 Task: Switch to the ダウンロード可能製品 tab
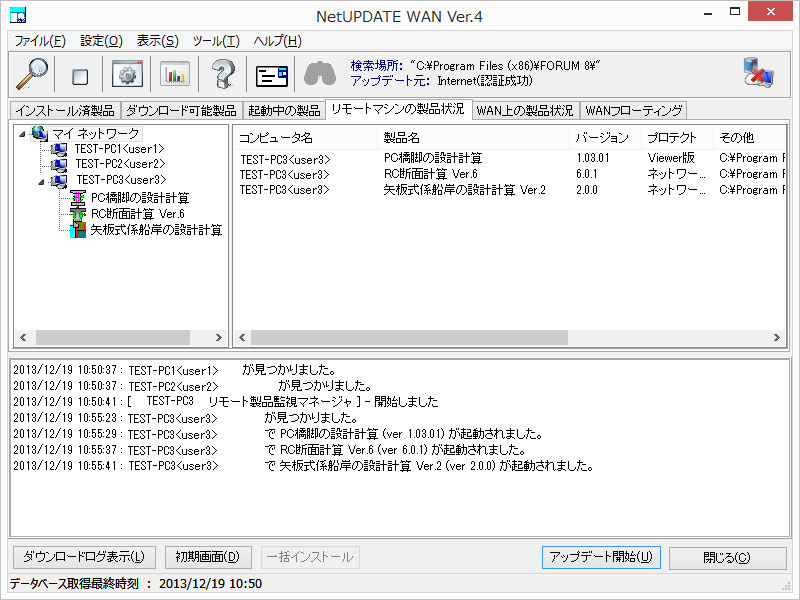pos(181,110)
